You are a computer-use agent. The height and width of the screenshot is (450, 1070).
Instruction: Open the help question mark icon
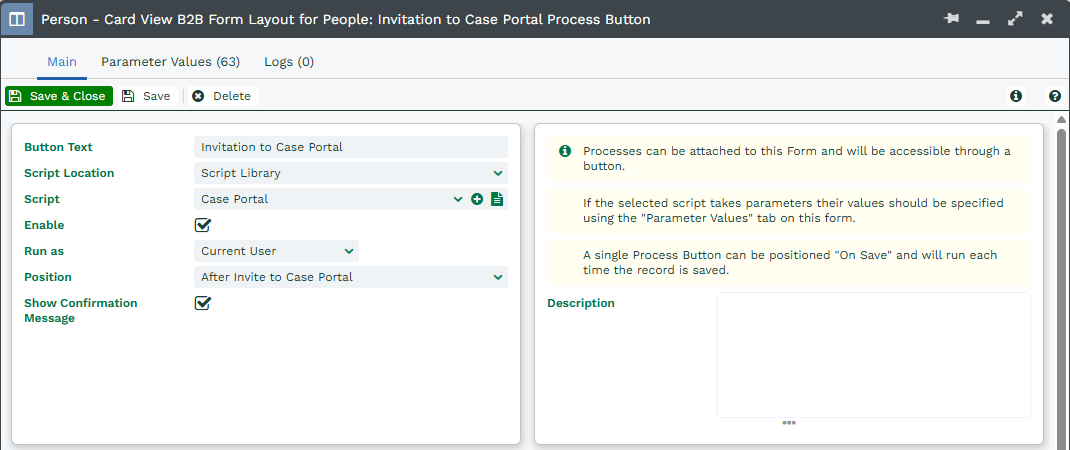click(1054, 96)
